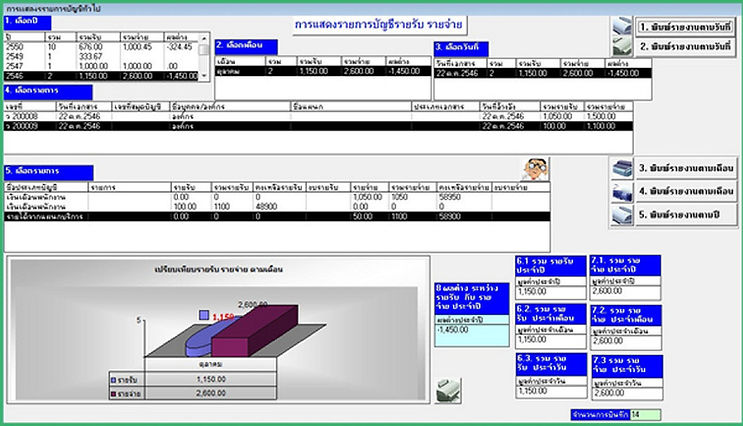Select year 2550 row in year list

(x=101, y=46)
